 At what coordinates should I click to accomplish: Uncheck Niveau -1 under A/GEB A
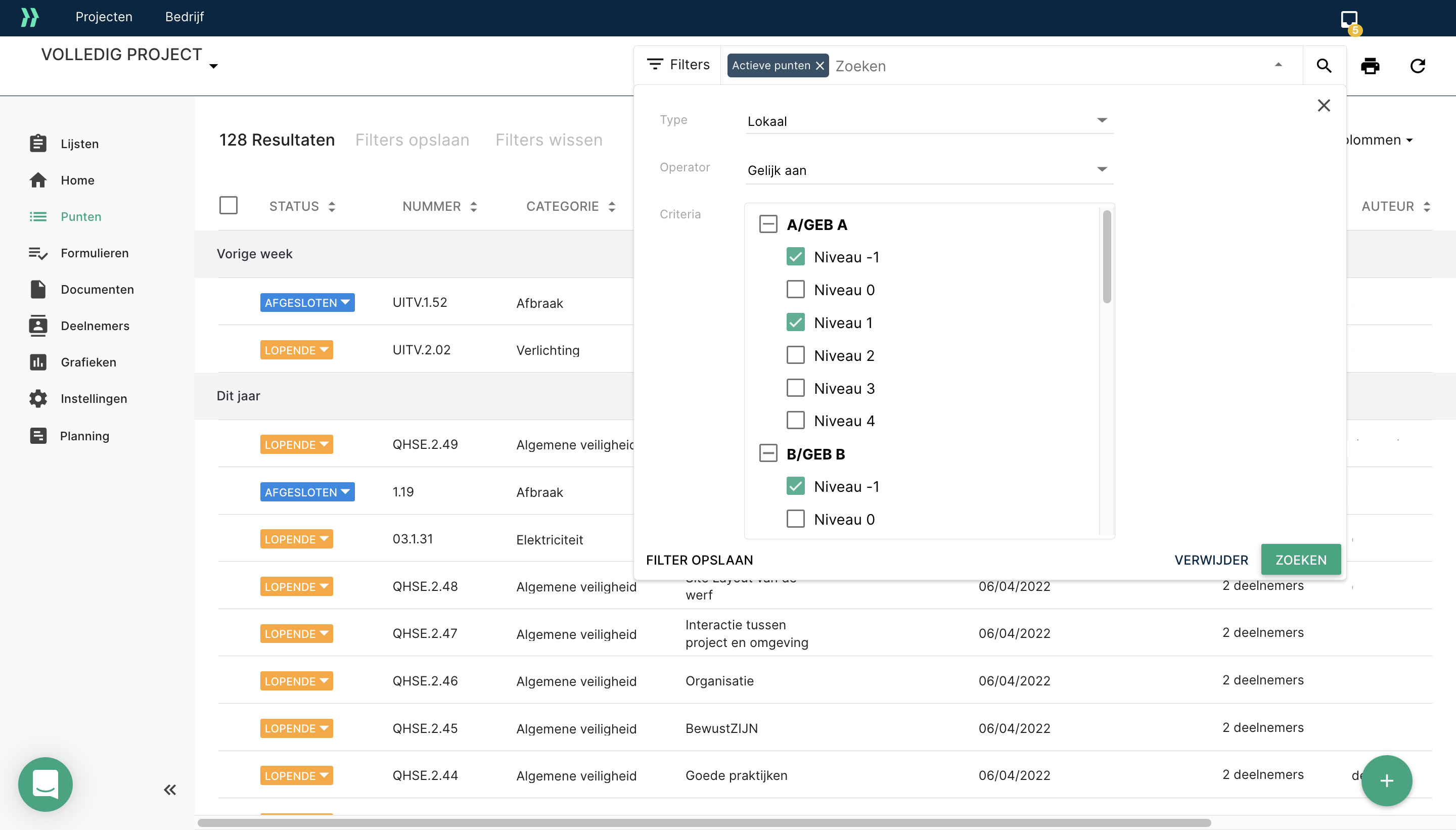[x=795, y=256]
